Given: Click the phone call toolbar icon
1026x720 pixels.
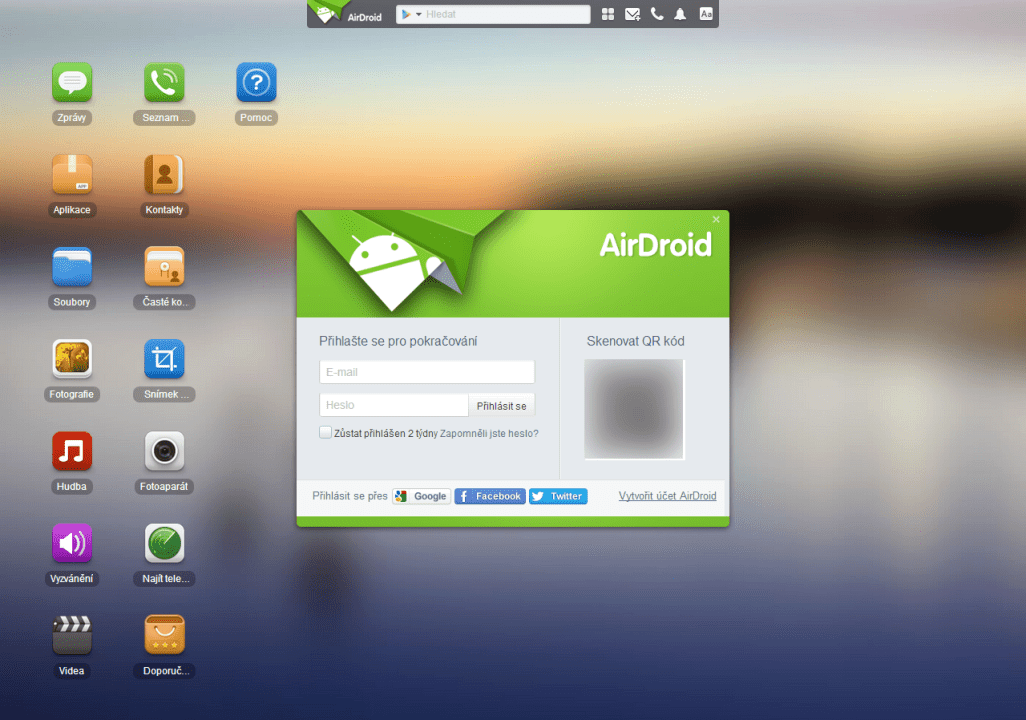Looking at the screenshot, I should (657, 14).
